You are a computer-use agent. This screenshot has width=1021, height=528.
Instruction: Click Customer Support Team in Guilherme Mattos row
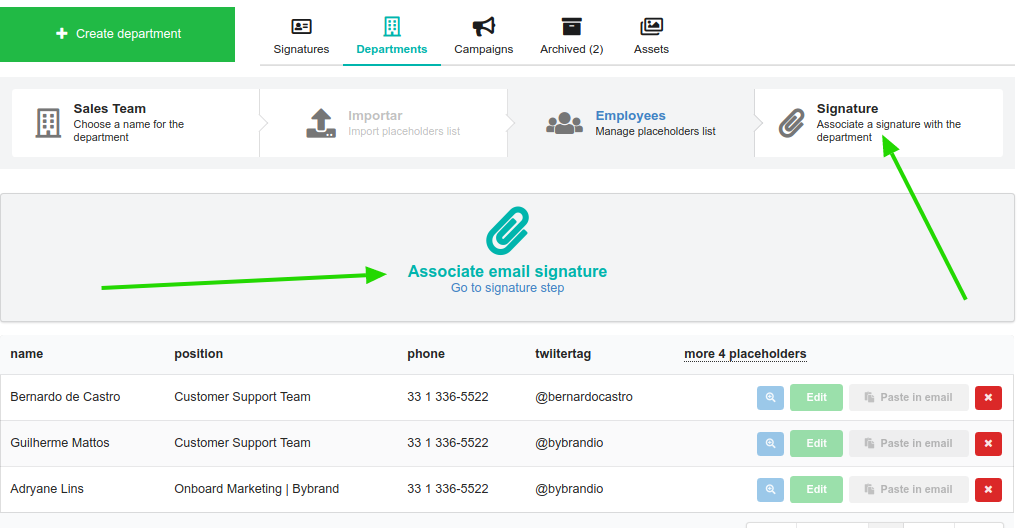coord(242,443)
